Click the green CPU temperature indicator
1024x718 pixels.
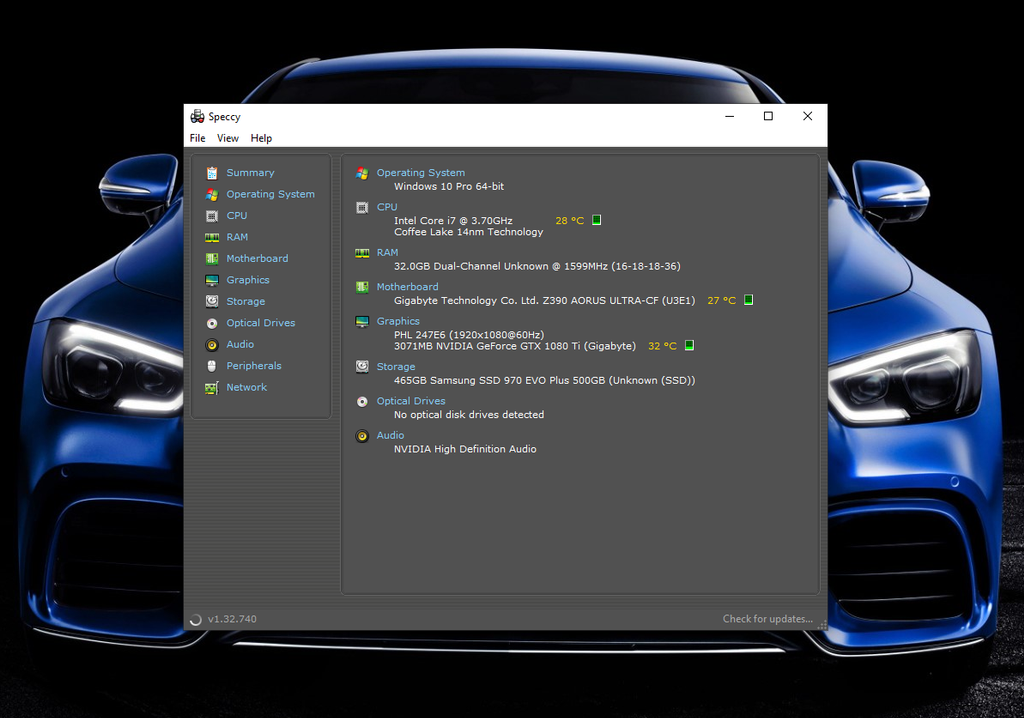597,220
